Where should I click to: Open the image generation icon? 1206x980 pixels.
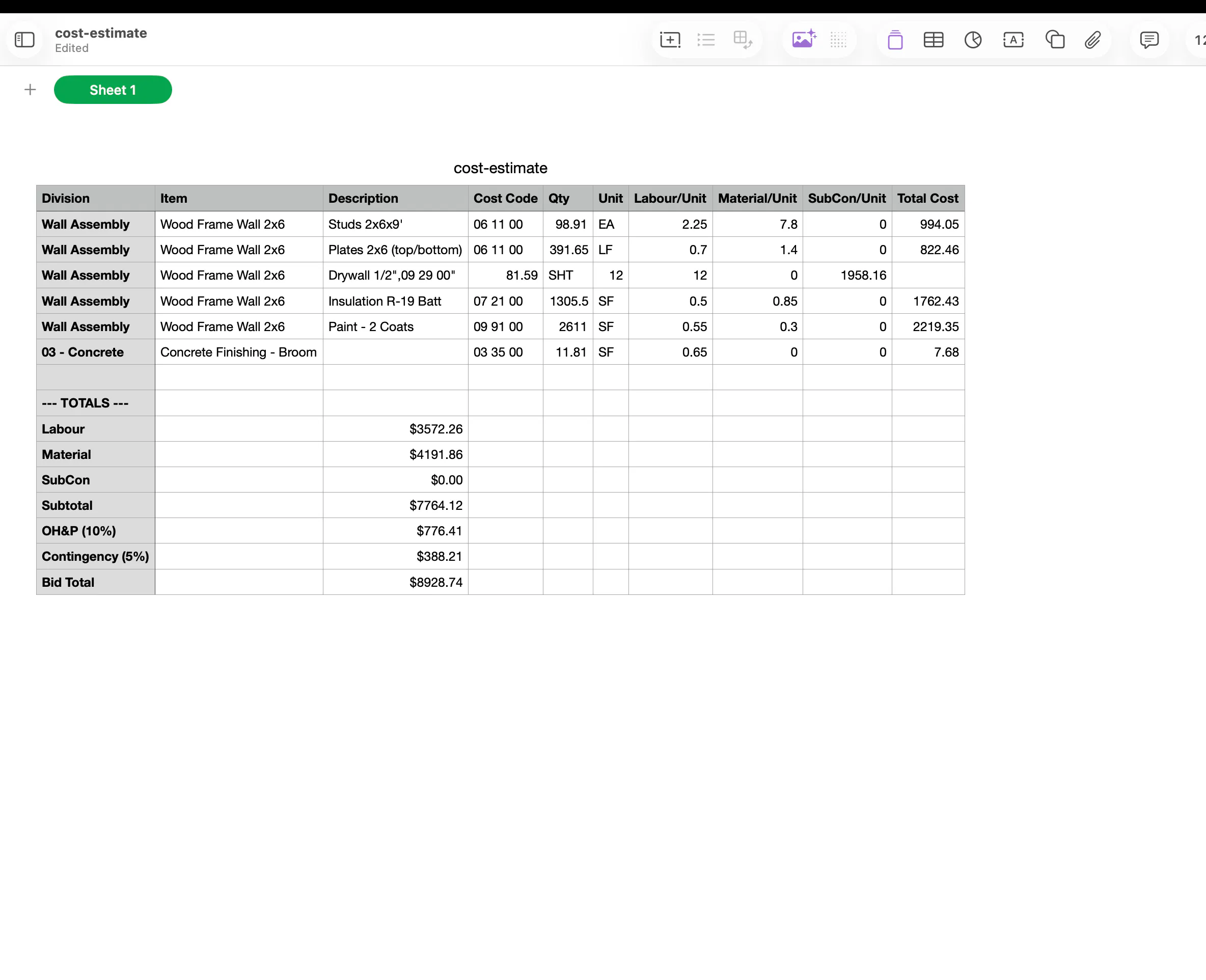pyautogui.click(x=804, y=40)
